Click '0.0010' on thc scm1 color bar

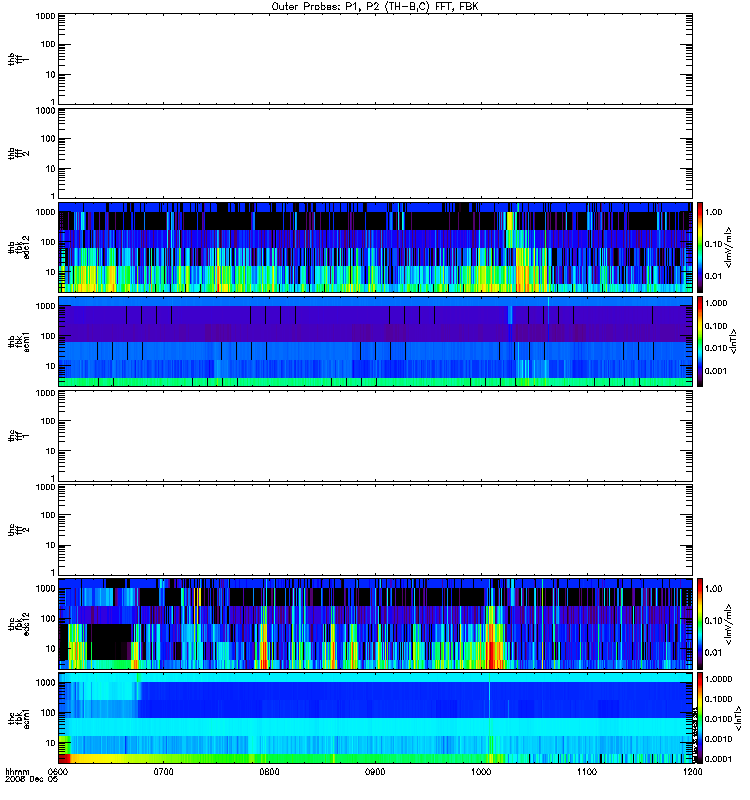(x=718, y=739)
